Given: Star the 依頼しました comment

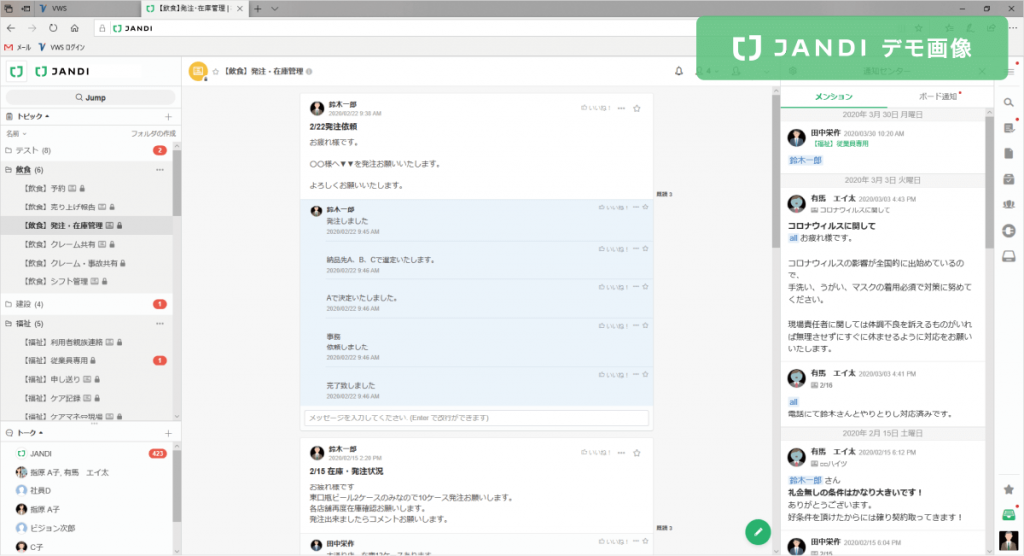Looking at the screenshot, I should pyautogui.click(x=645, y=325).
